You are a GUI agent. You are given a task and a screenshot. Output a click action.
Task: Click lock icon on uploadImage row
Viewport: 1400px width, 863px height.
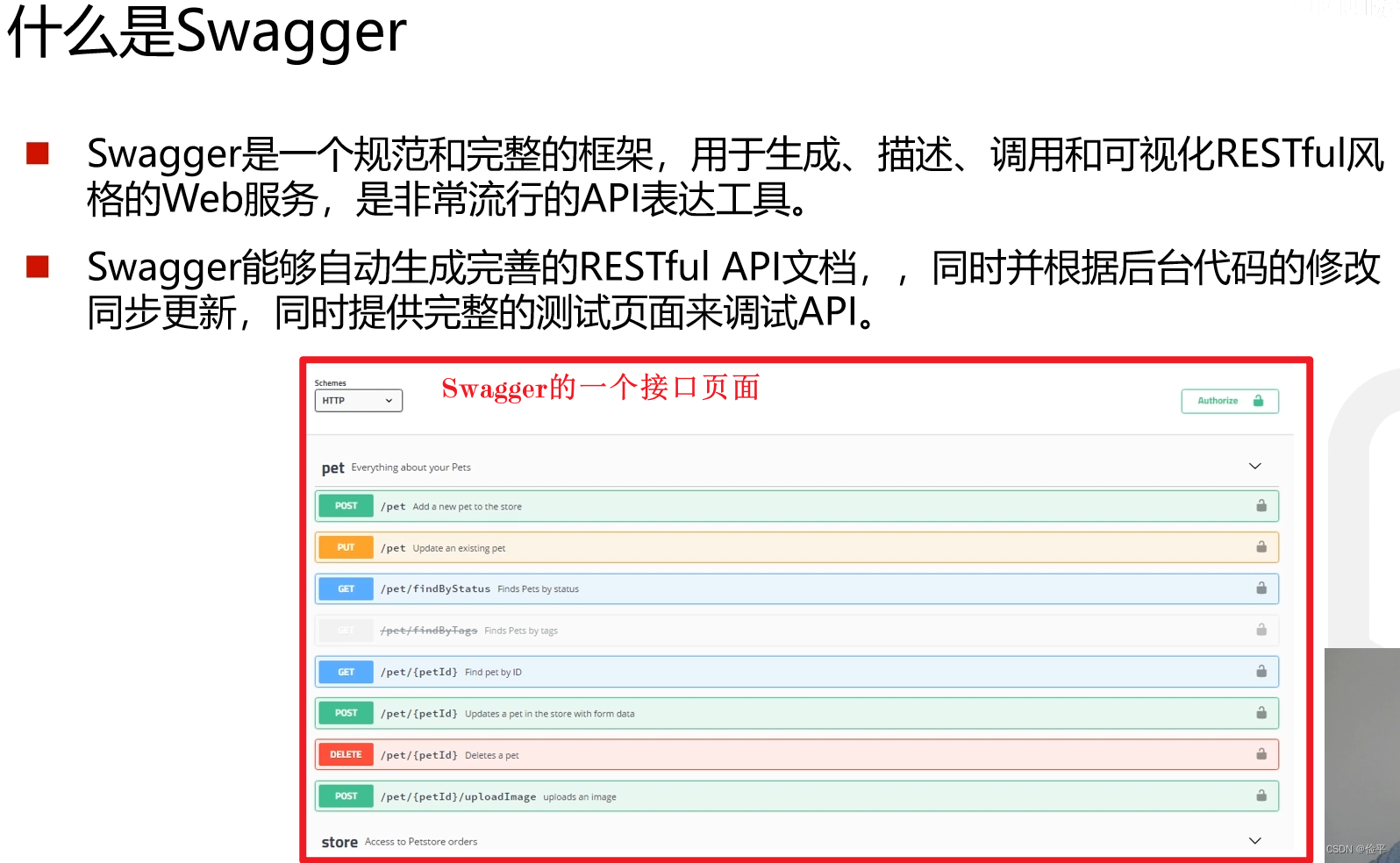pos(1261,796)
